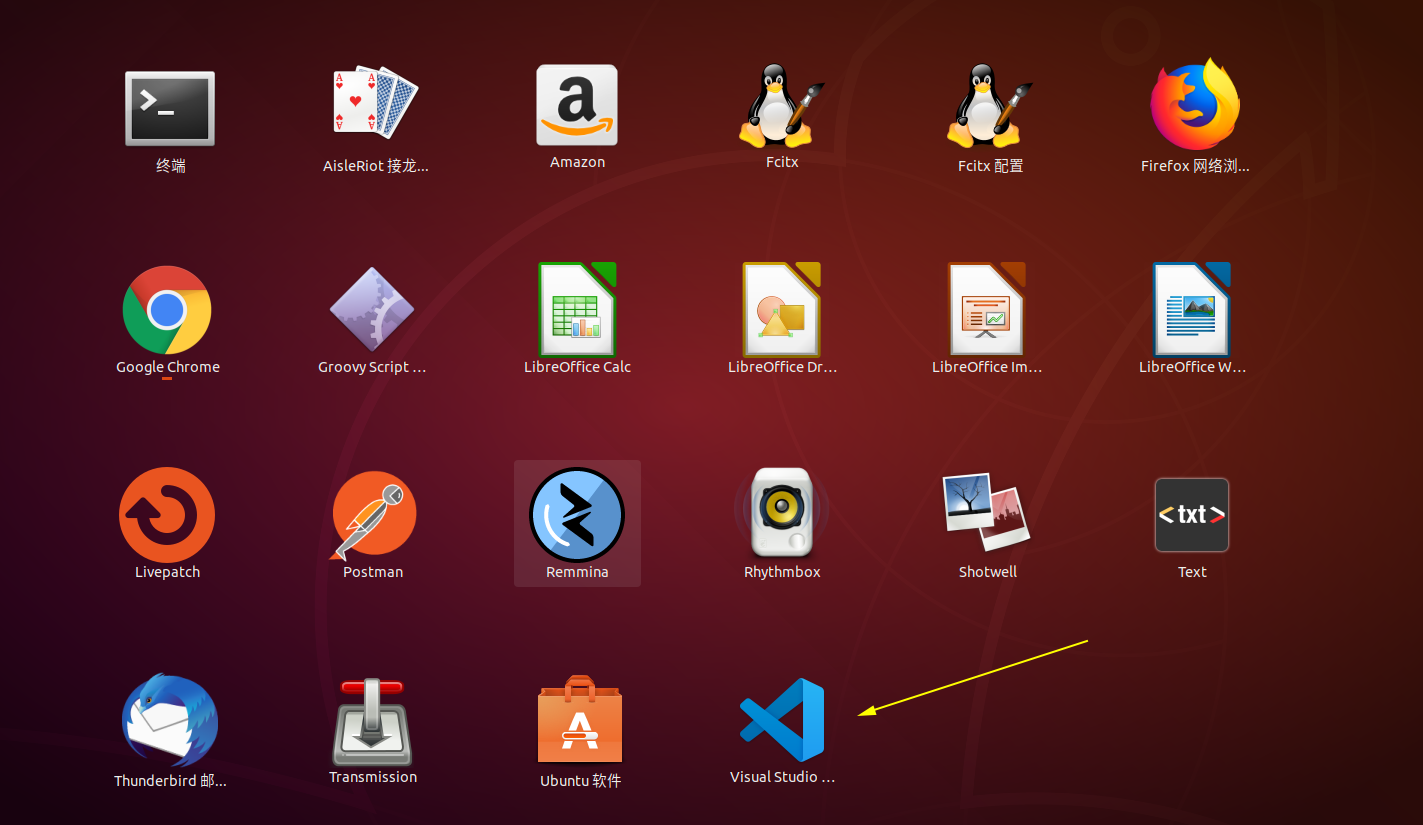
Task: Open the Livepatch icon
Action: [167, 515]
